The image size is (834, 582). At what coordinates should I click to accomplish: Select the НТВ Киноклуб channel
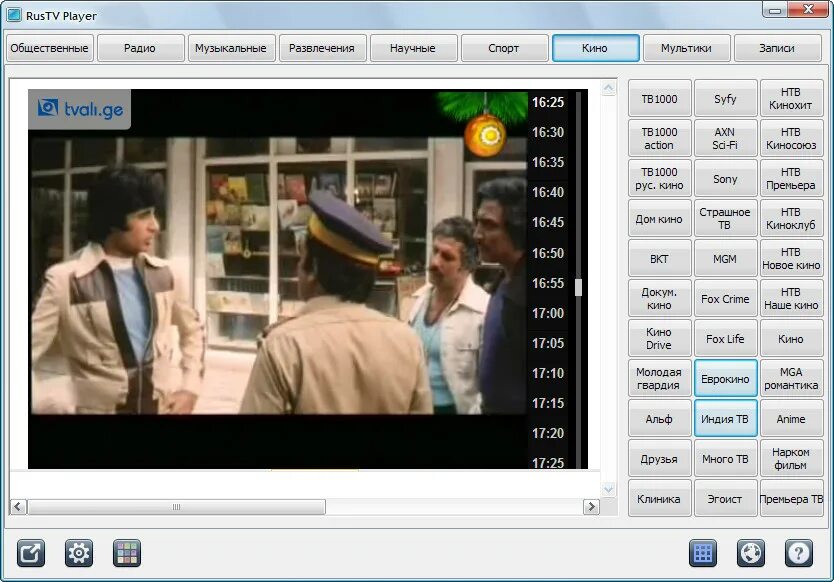tap(791, 219)
